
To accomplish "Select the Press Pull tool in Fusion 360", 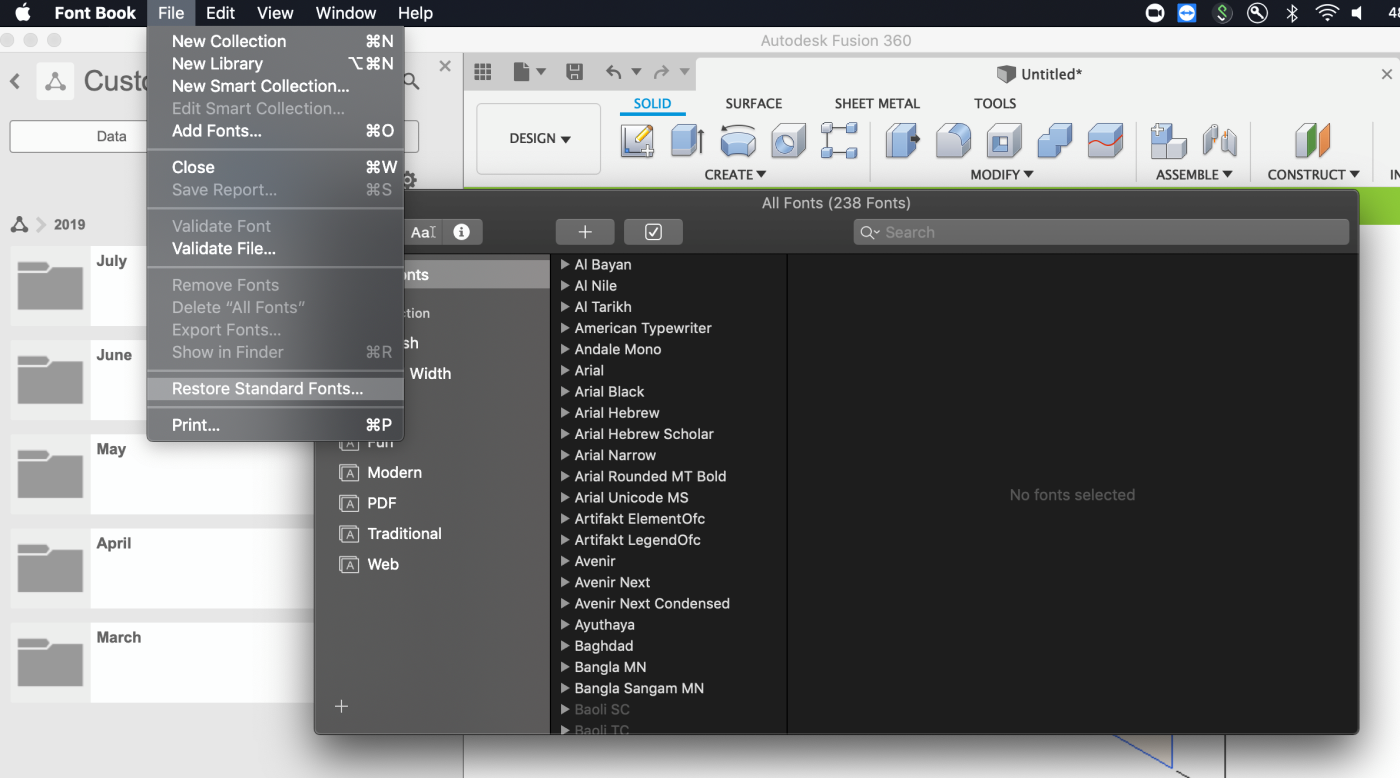I will coord(903,140).
